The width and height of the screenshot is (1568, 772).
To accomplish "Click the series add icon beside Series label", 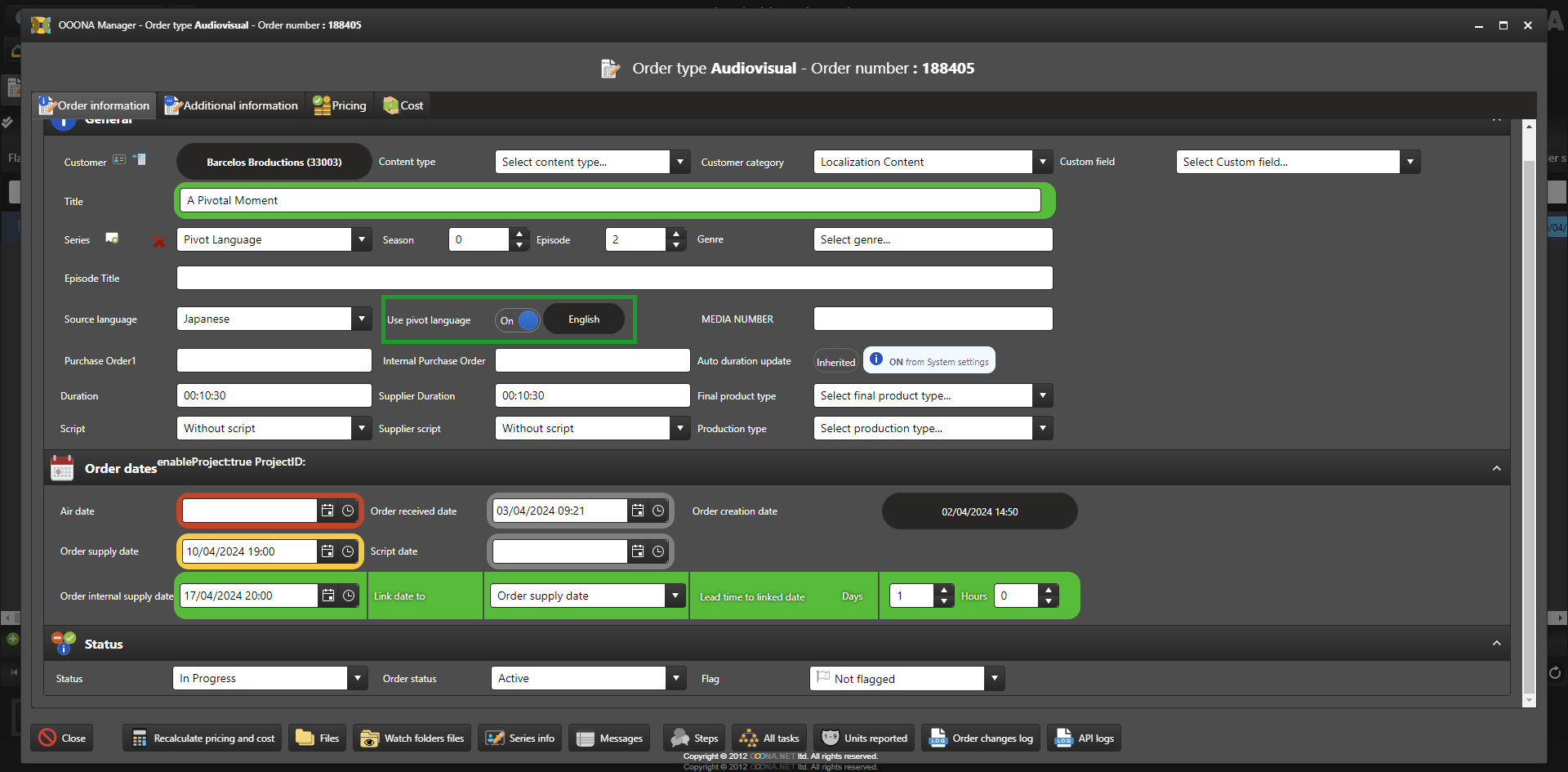I will (x=112, y=239).
